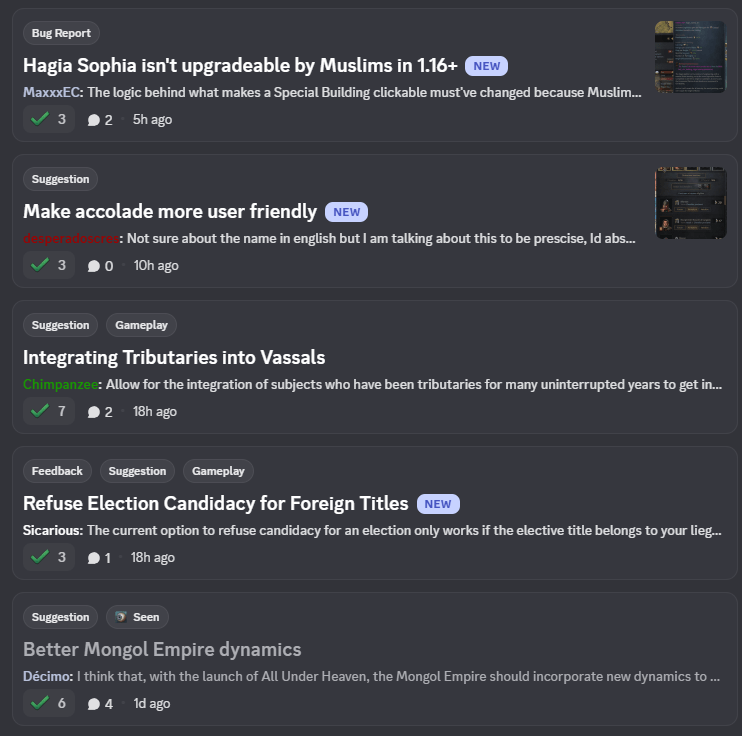Select Gameplay tag on Integrating Tributaries post
Screen dimensions: 742x736
pyautogui.click(x=141, y=325)
